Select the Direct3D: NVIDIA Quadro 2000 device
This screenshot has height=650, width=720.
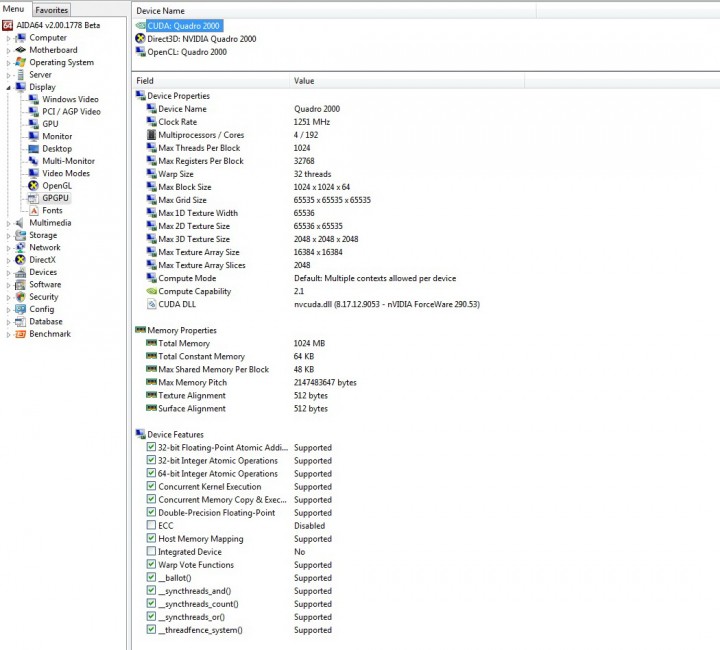coord(202,39)
